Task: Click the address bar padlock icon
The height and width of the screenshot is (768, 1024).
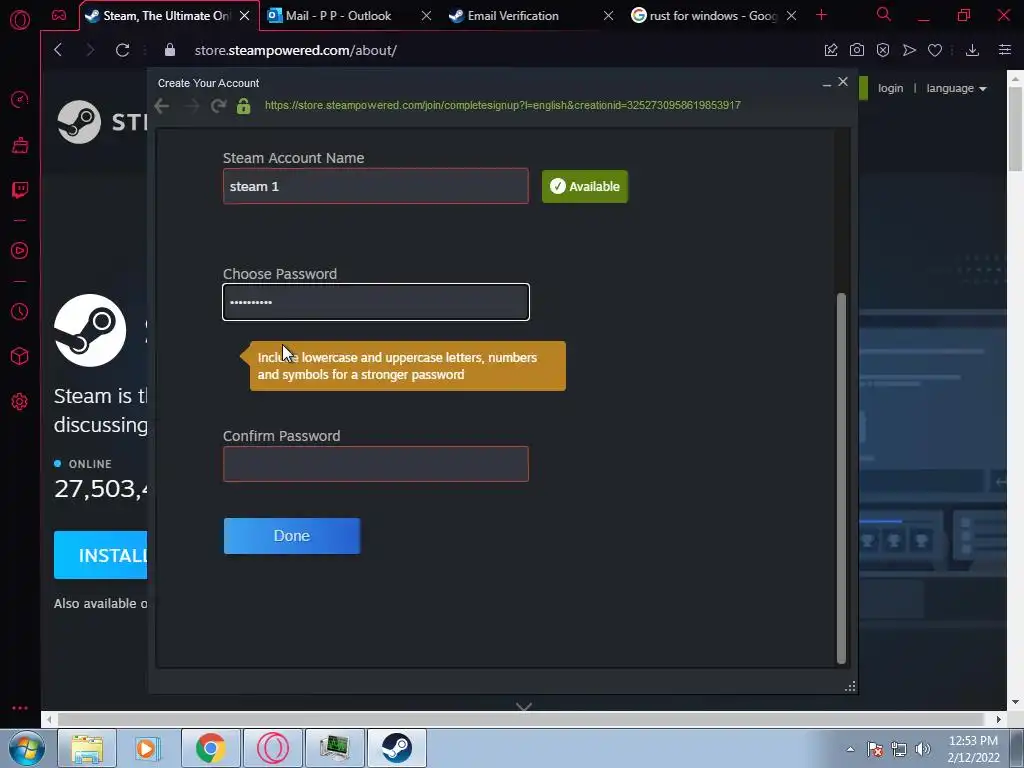Action: coord(170,50)
